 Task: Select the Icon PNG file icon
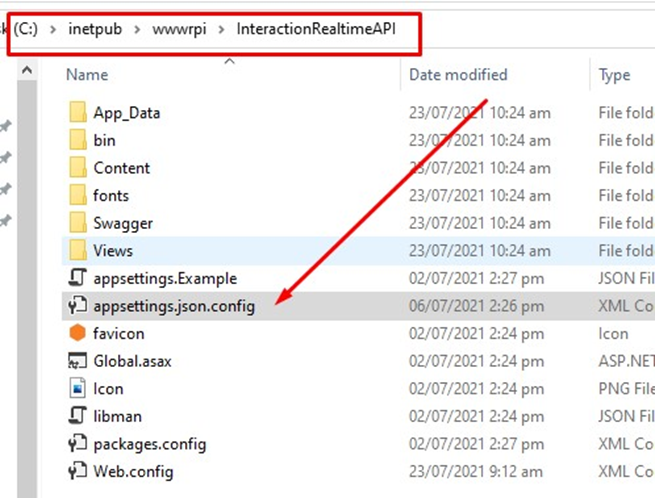(x=78, y=389)
